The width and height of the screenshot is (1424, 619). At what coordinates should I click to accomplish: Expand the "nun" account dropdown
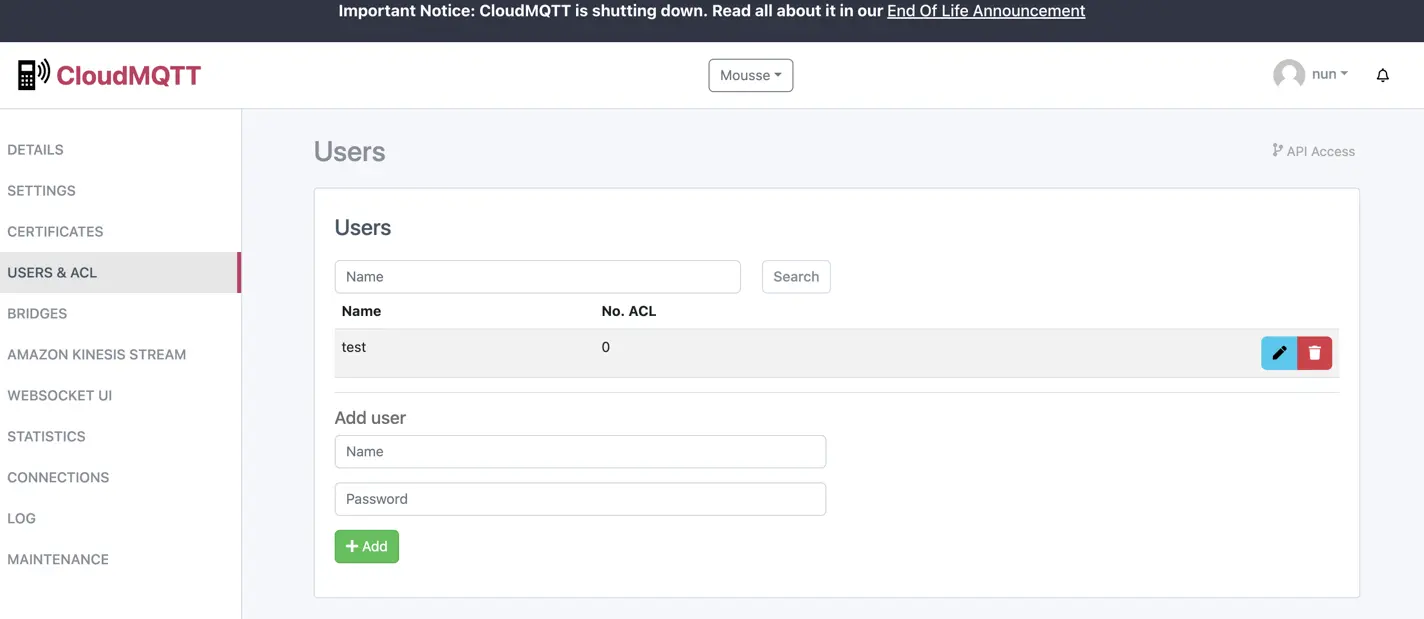tap(1325, 73)
